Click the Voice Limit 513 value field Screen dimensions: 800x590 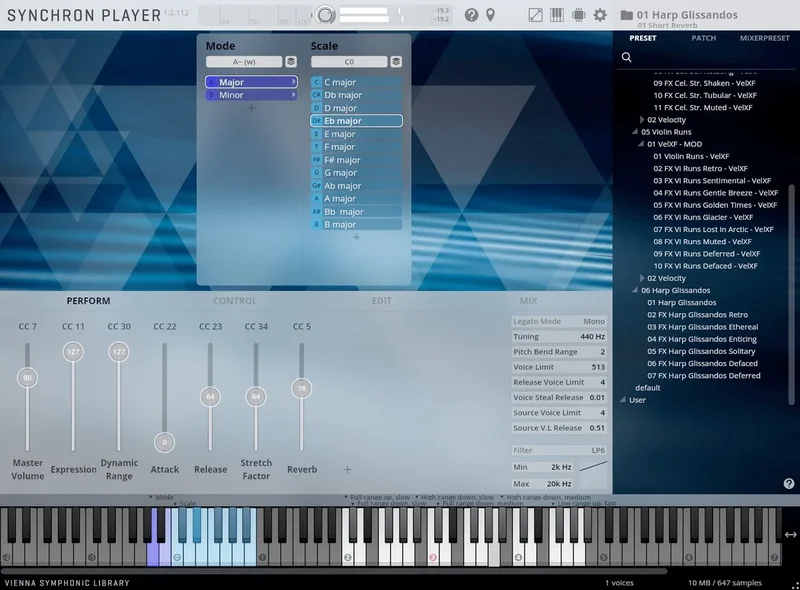click(559, 367)
